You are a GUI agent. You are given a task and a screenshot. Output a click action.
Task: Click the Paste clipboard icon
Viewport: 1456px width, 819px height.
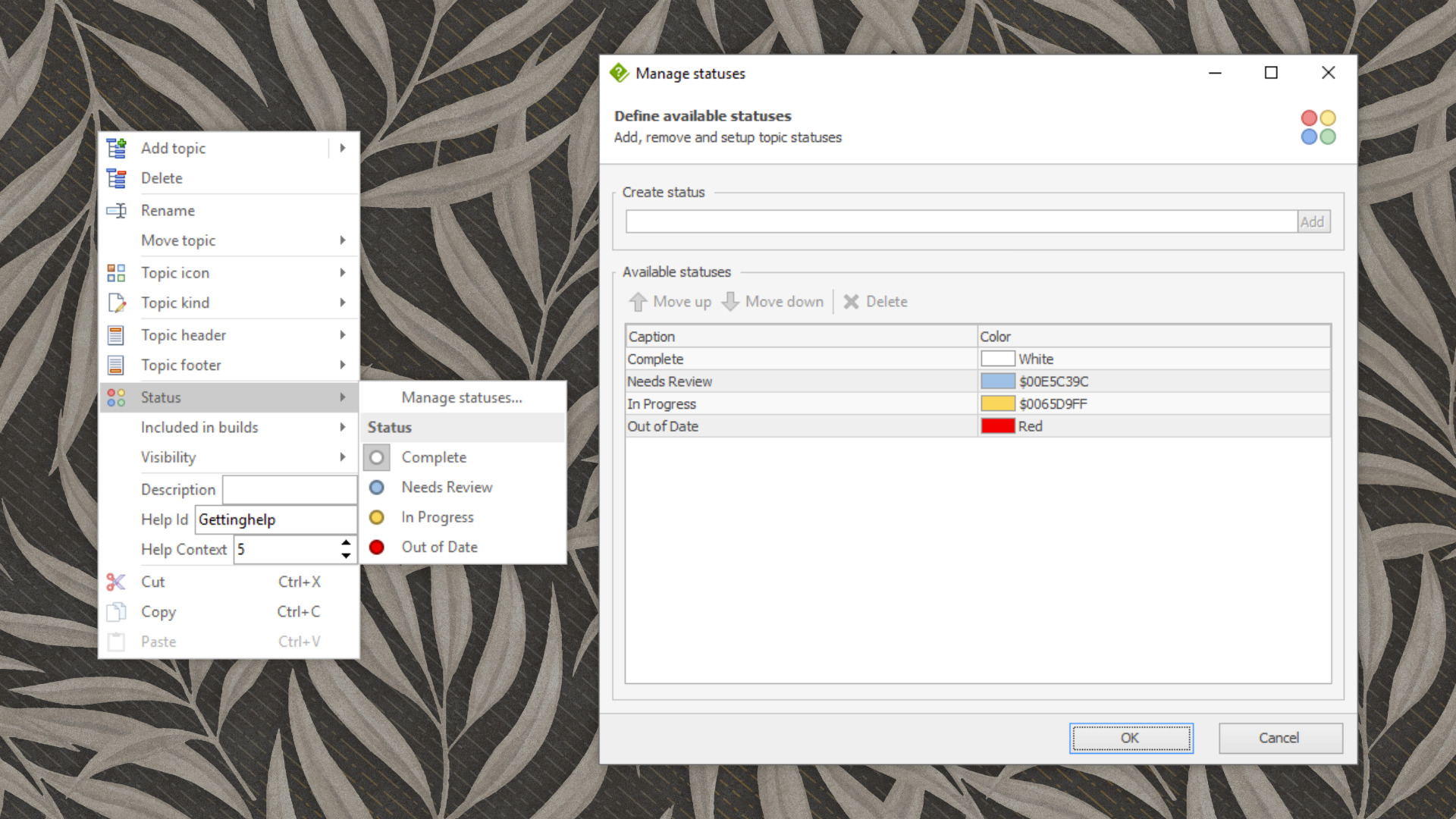coord(116,642)
